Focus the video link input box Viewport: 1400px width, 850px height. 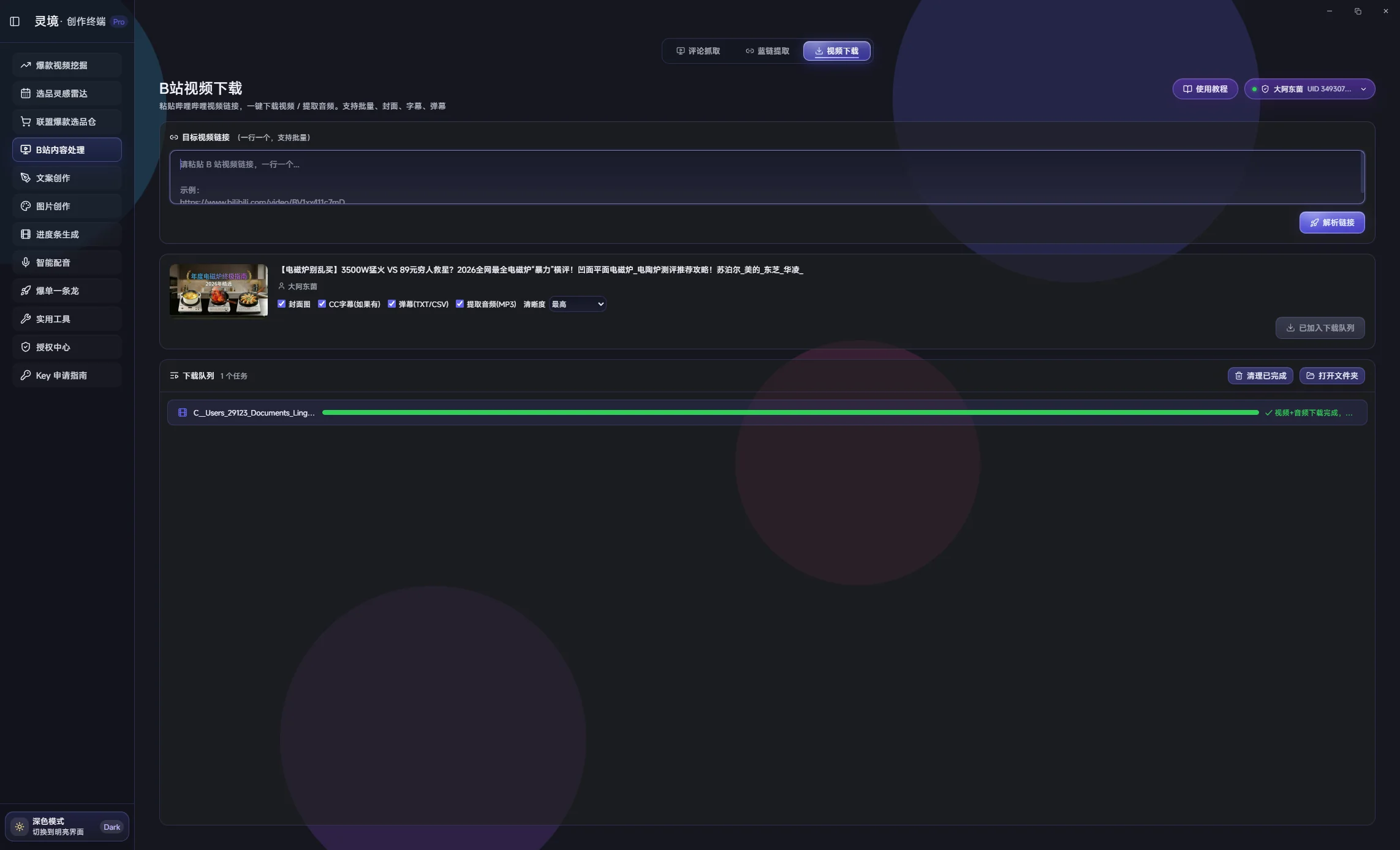pyautogui.click(x=766, y=177)
